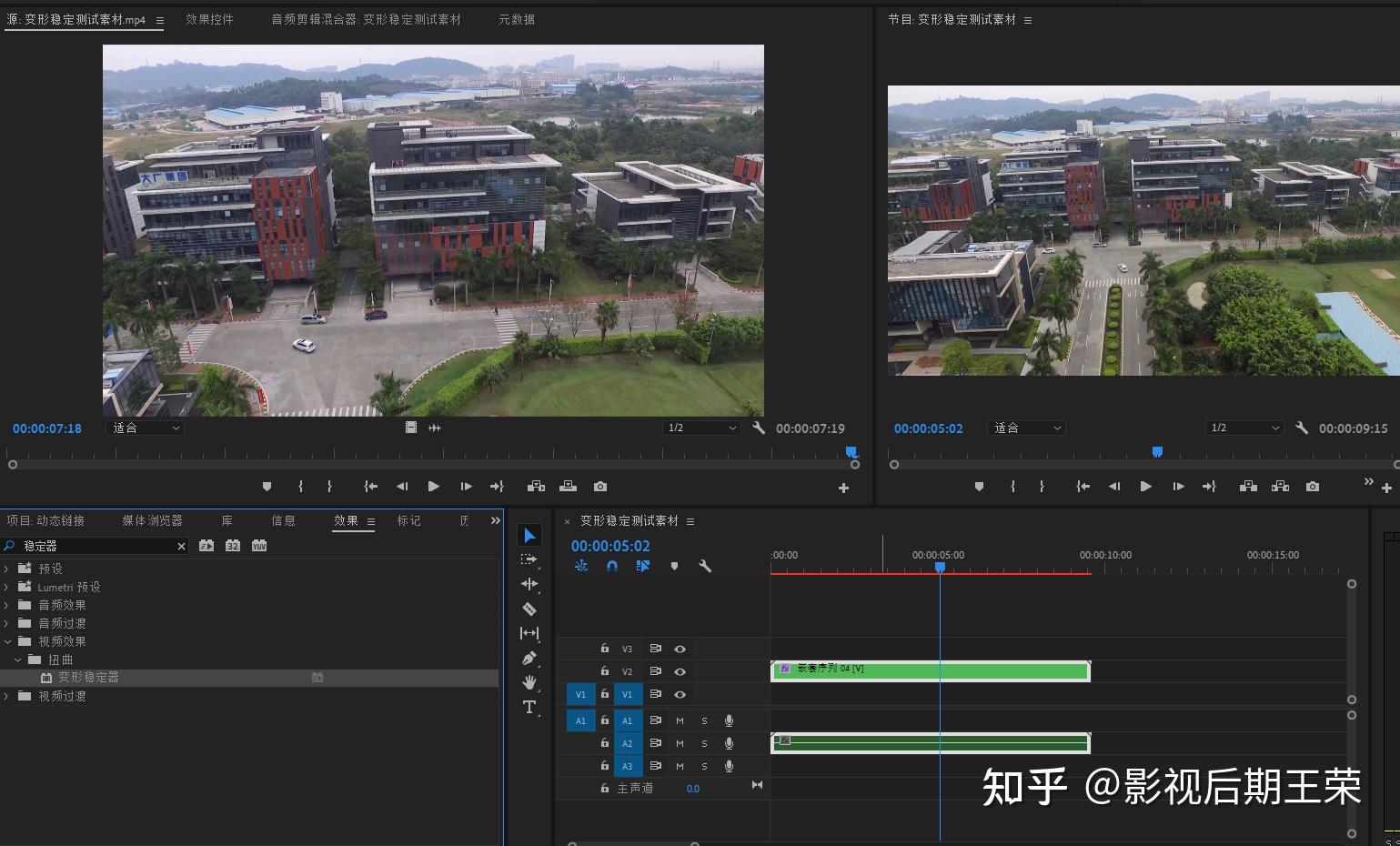Viewport: 1400px width, 846px height.
Task: Click Export Frame camera in source monitor
Action: (600, 487)
